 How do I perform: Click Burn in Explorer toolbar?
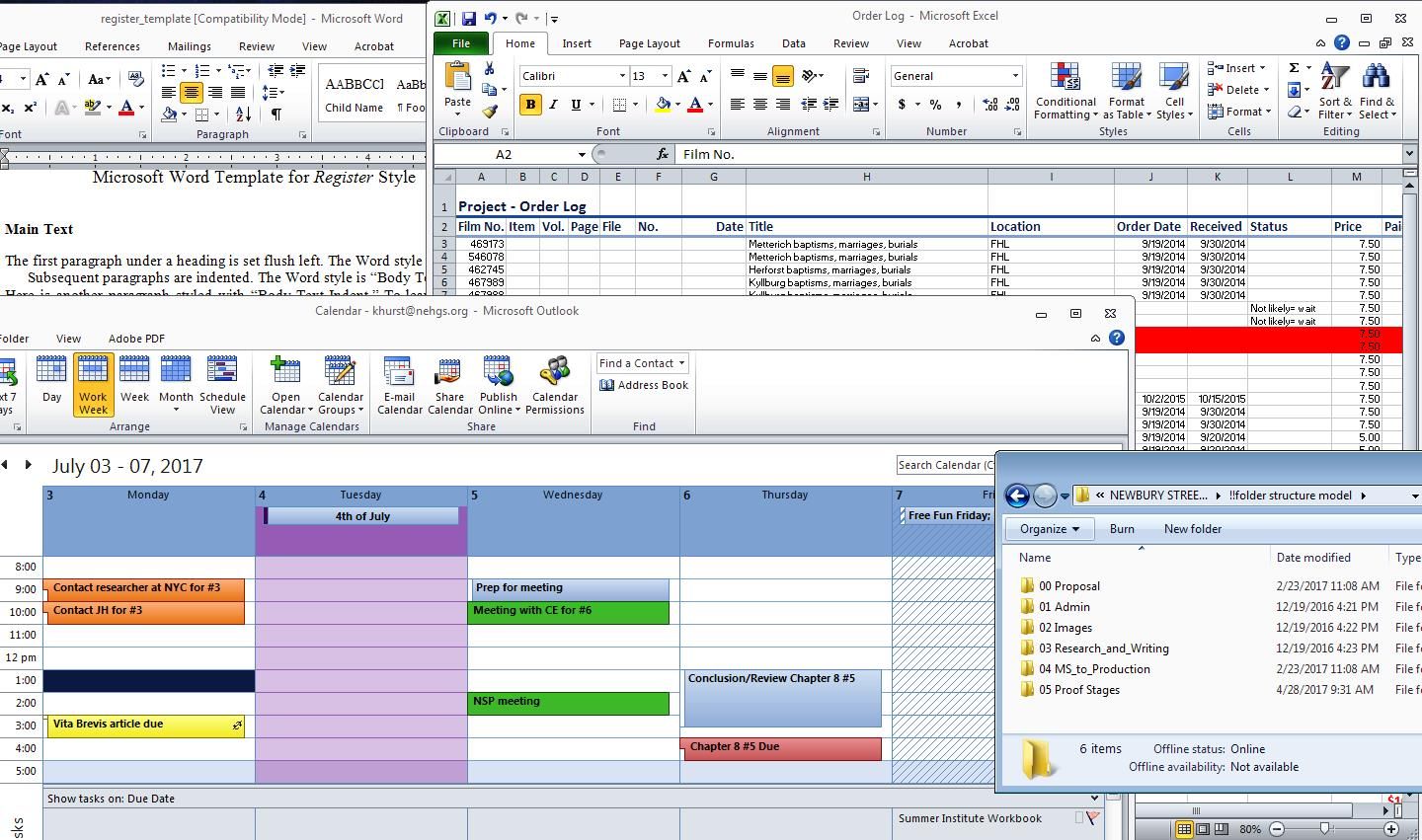point(1122,529)
